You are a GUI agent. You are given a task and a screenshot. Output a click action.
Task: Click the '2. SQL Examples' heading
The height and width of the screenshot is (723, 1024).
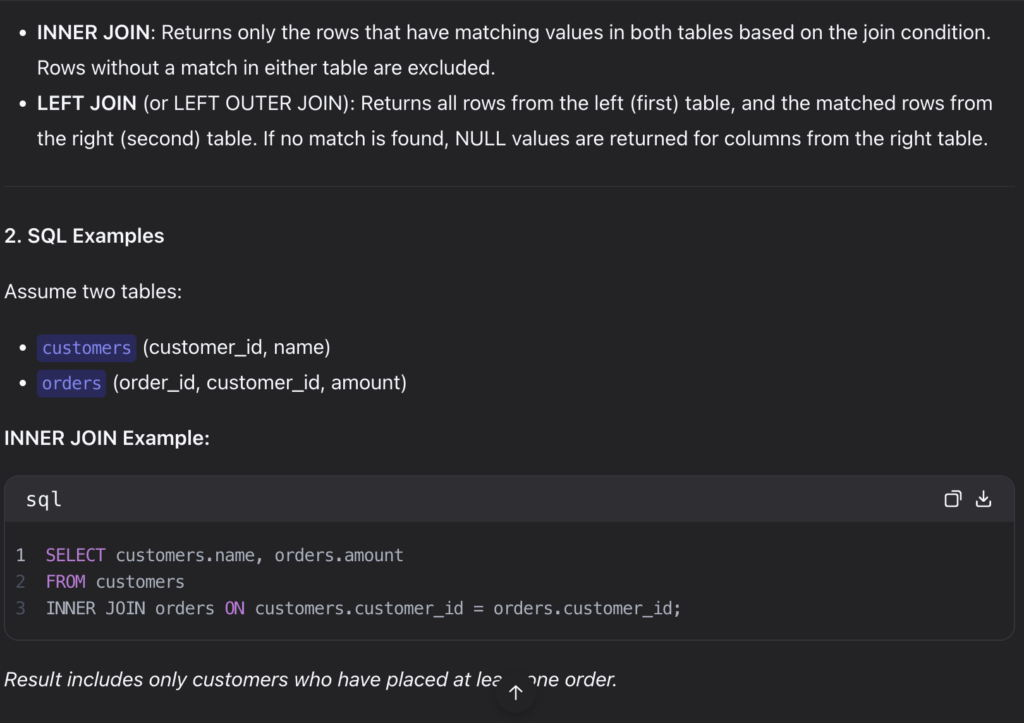pos(84,236)
